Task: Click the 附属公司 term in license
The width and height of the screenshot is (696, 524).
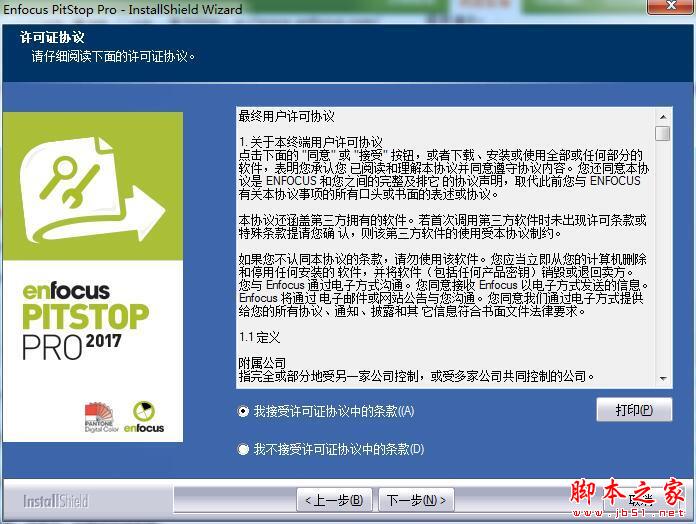Action: pos(262,363)
